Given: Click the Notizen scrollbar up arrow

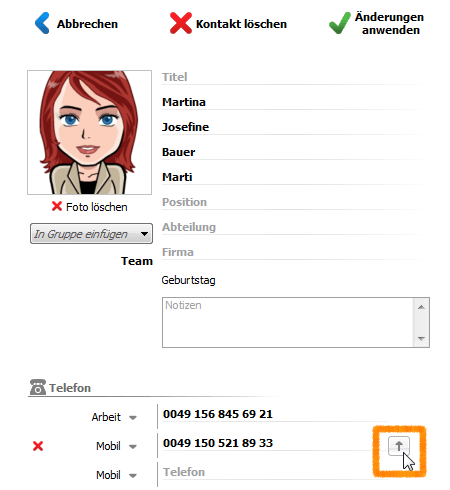Looking at the screenshot, I should 421,307.
